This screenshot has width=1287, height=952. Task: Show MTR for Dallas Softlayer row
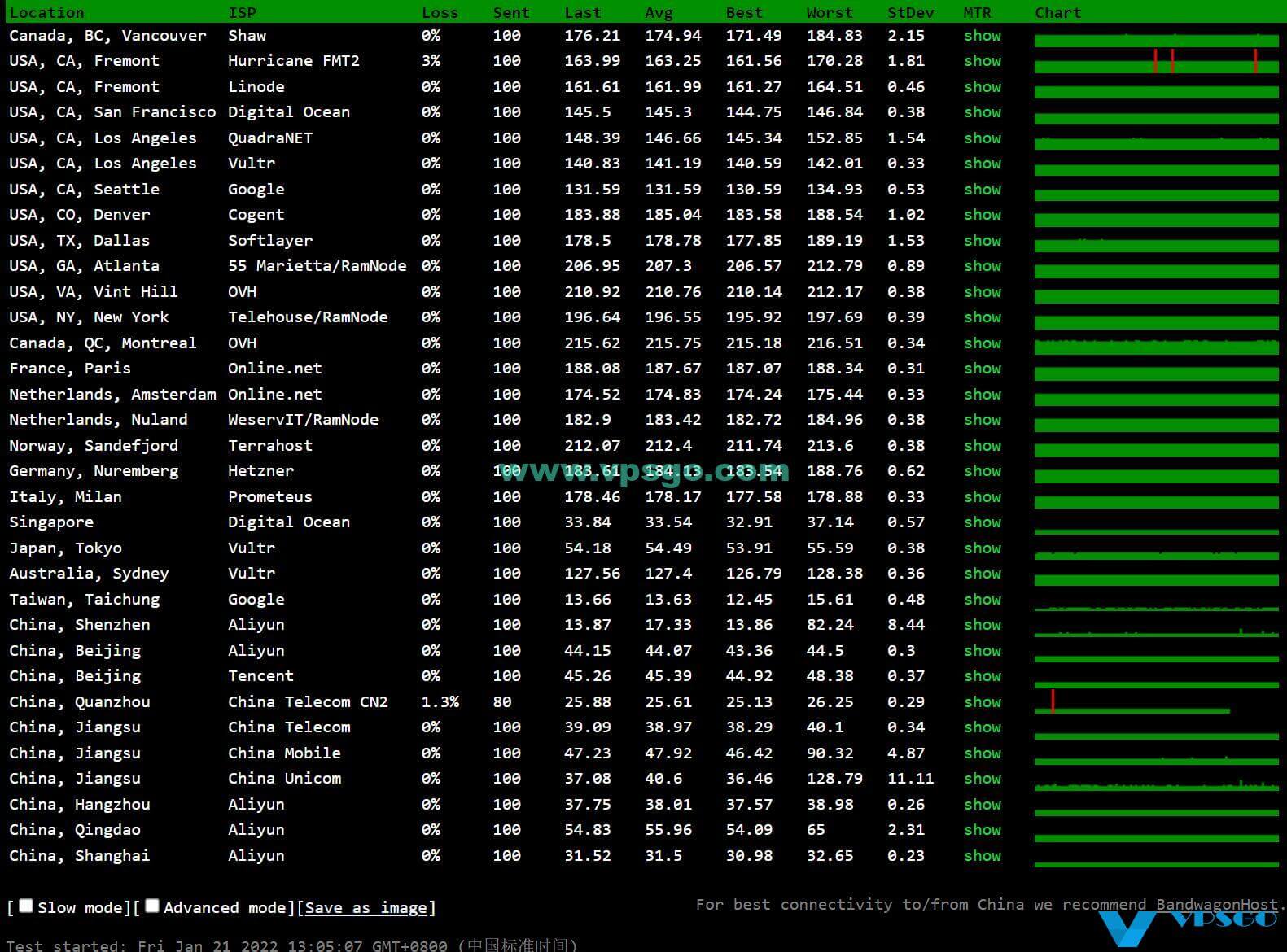coord(983,241)
